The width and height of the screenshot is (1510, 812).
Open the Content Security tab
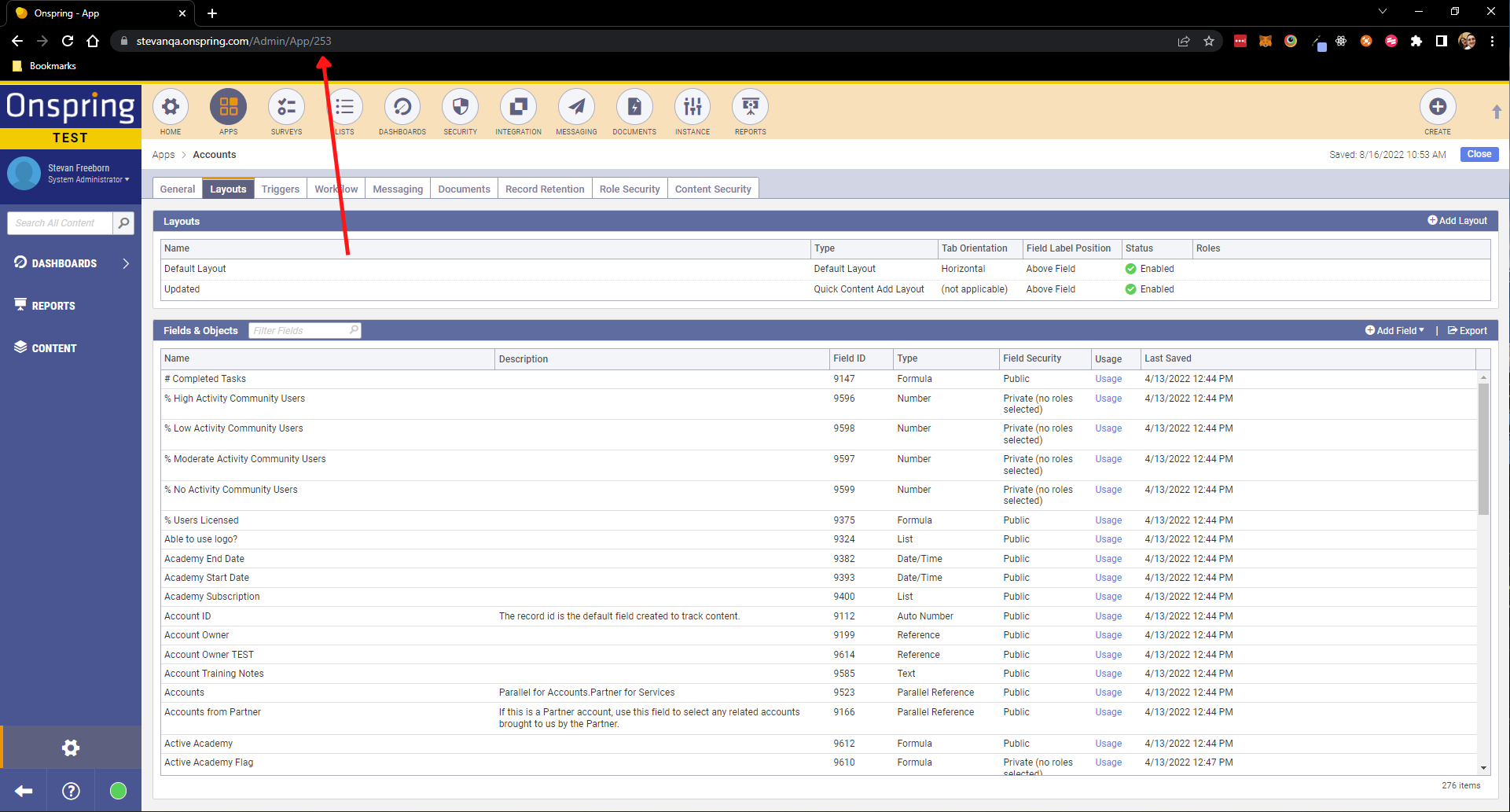tap(713, 189)
